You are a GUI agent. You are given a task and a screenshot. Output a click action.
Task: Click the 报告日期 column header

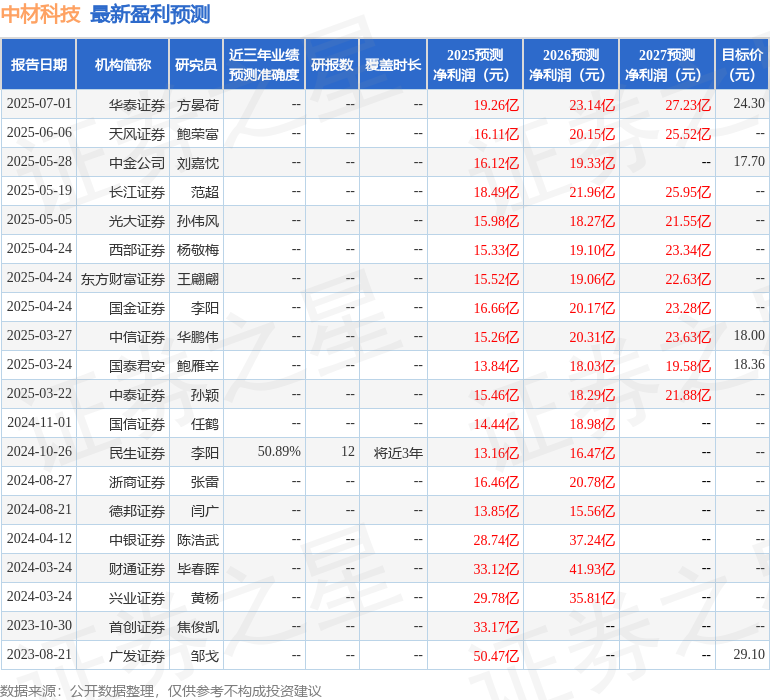pyautogui.click(x=38, y=64)
